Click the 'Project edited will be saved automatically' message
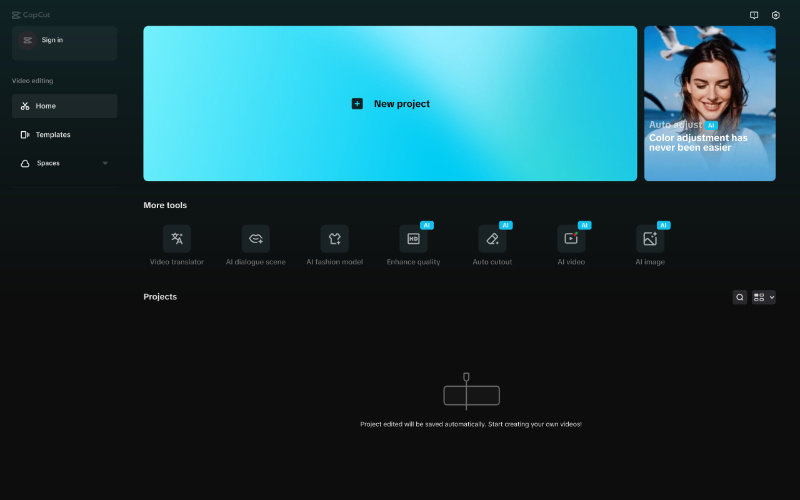 tap(471, 424)
